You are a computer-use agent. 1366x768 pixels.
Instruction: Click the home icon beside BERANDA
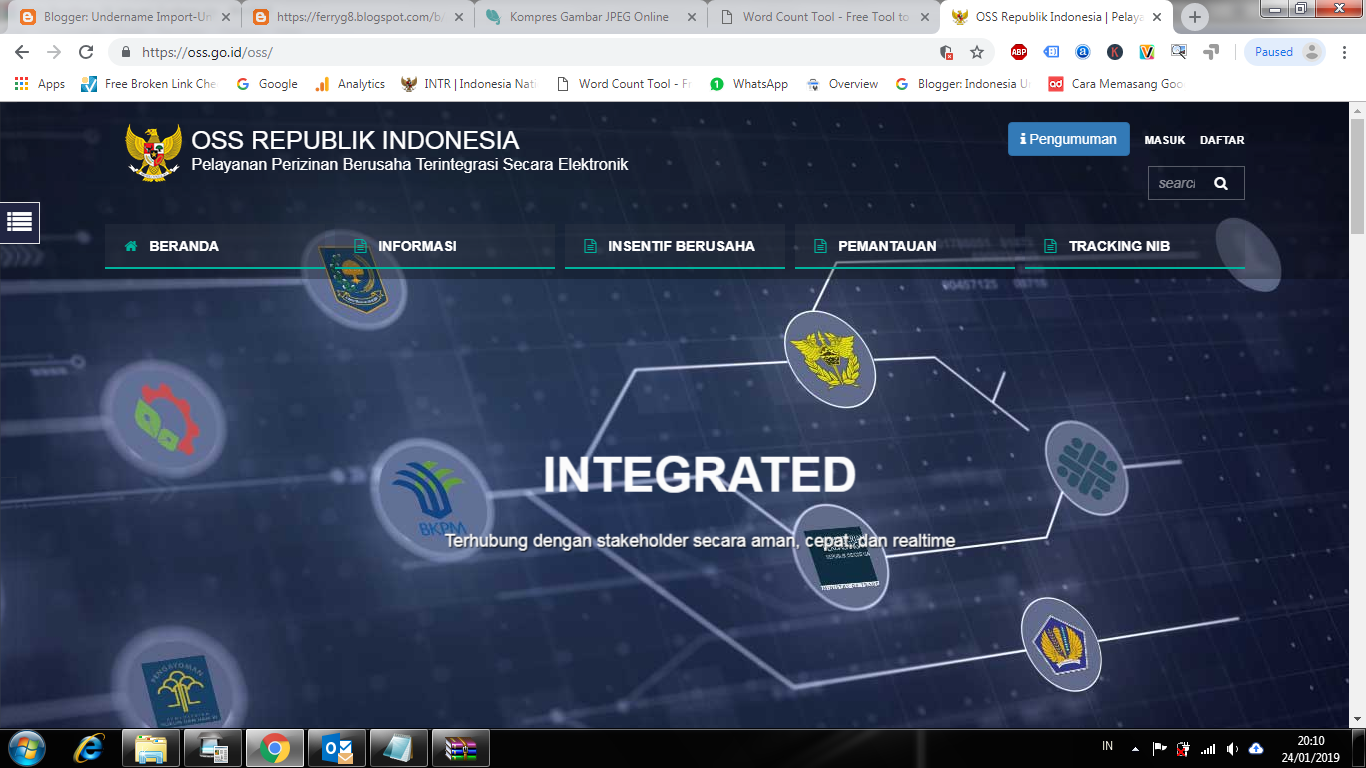point(129,245)
